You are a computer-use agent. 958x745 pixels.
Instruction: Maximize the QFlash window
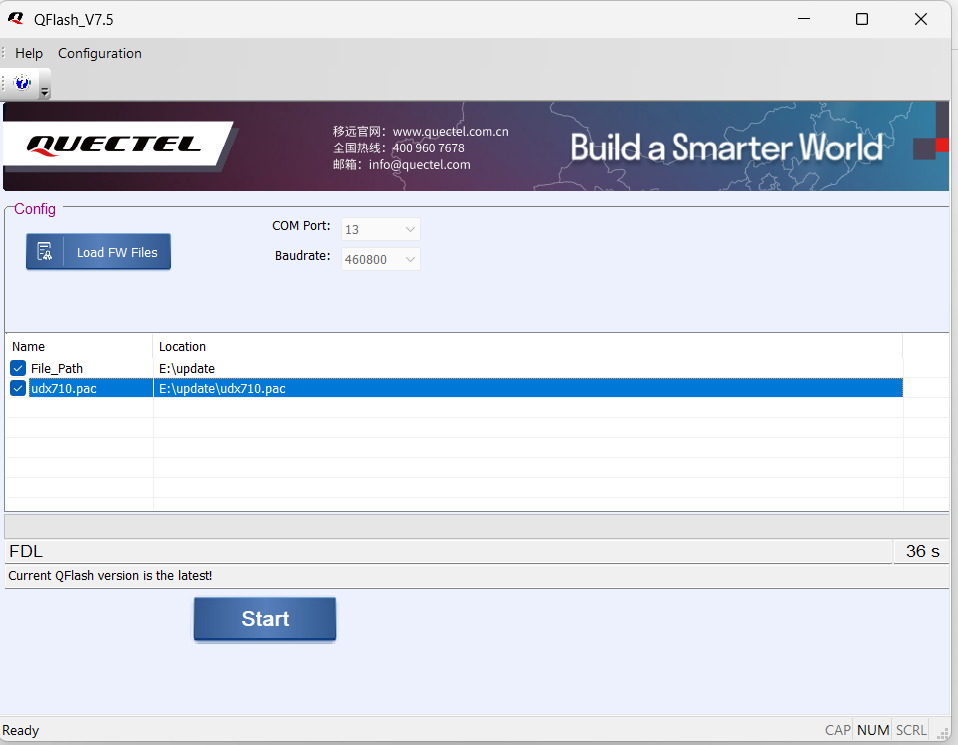coord(861,19)
